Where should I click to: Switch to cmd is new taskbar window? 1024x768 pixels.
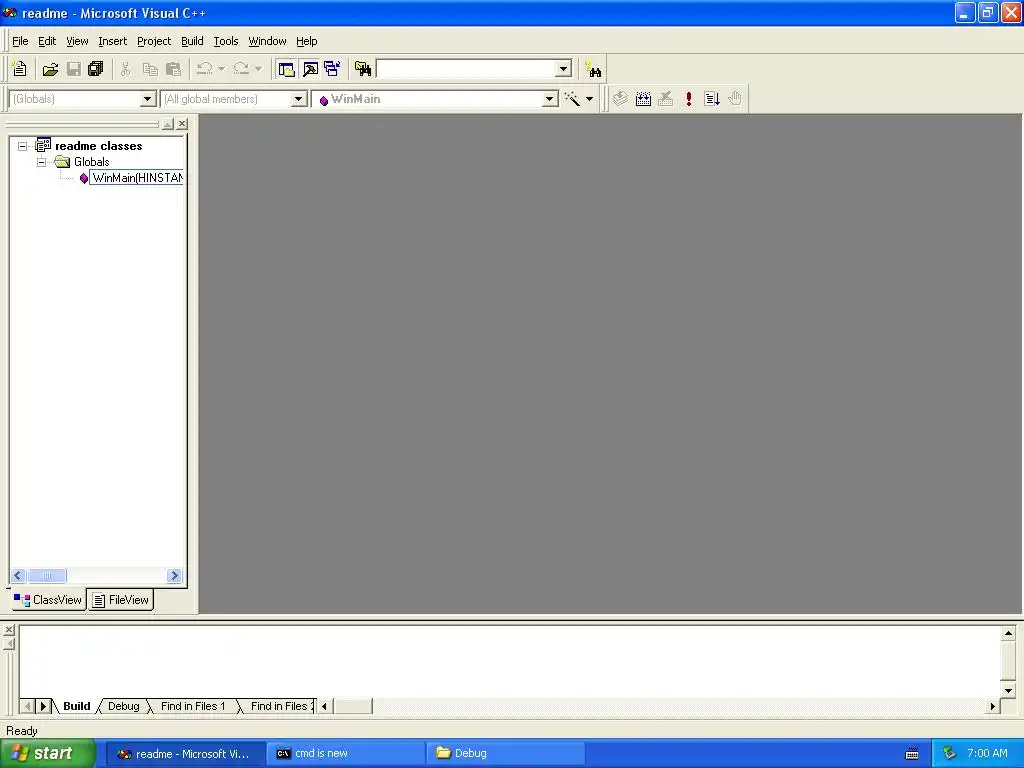coord(346,753)
